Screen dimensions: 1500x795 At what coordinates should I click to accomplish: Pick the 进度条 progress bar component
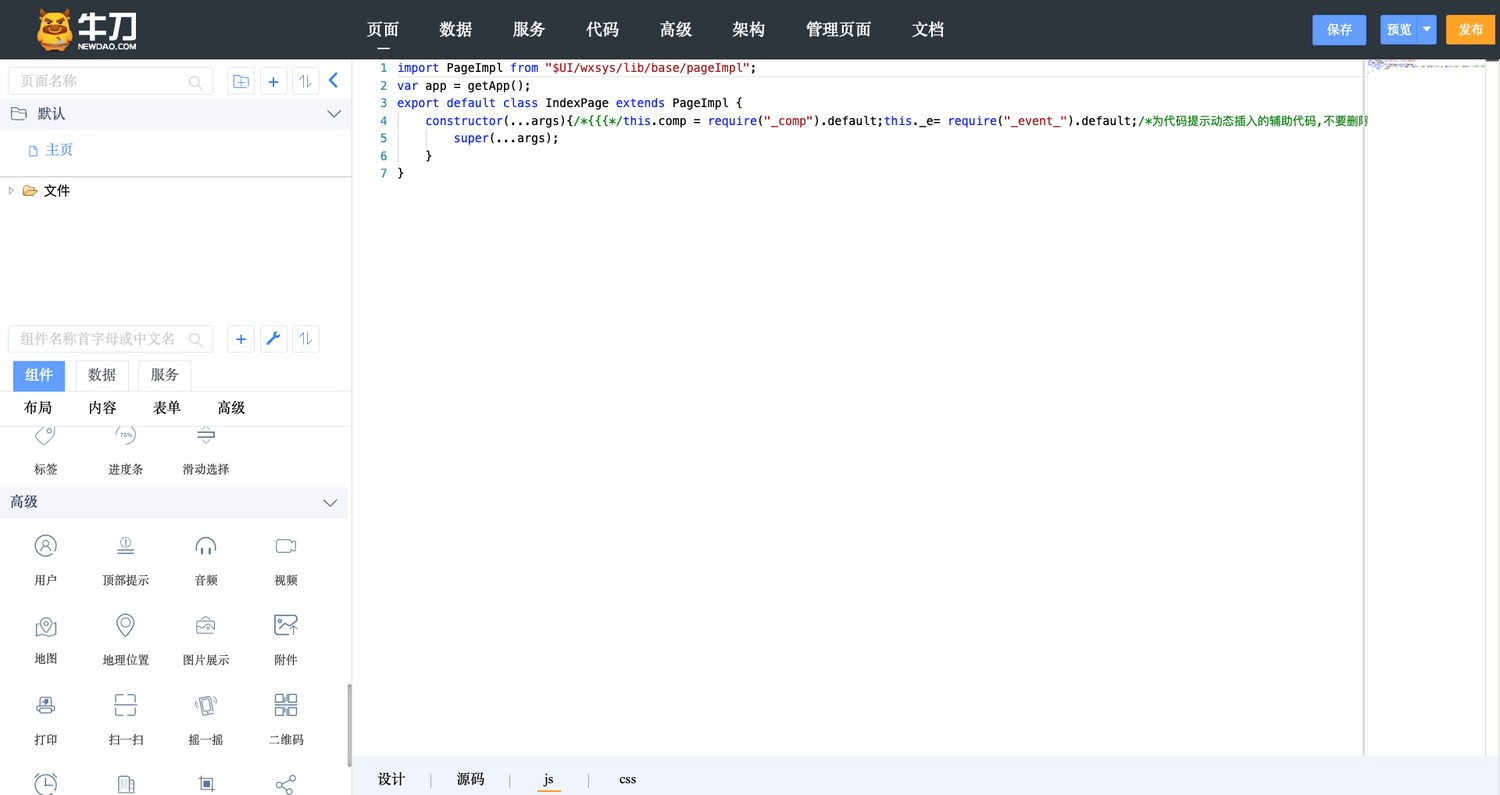click(x=125, y=452)
